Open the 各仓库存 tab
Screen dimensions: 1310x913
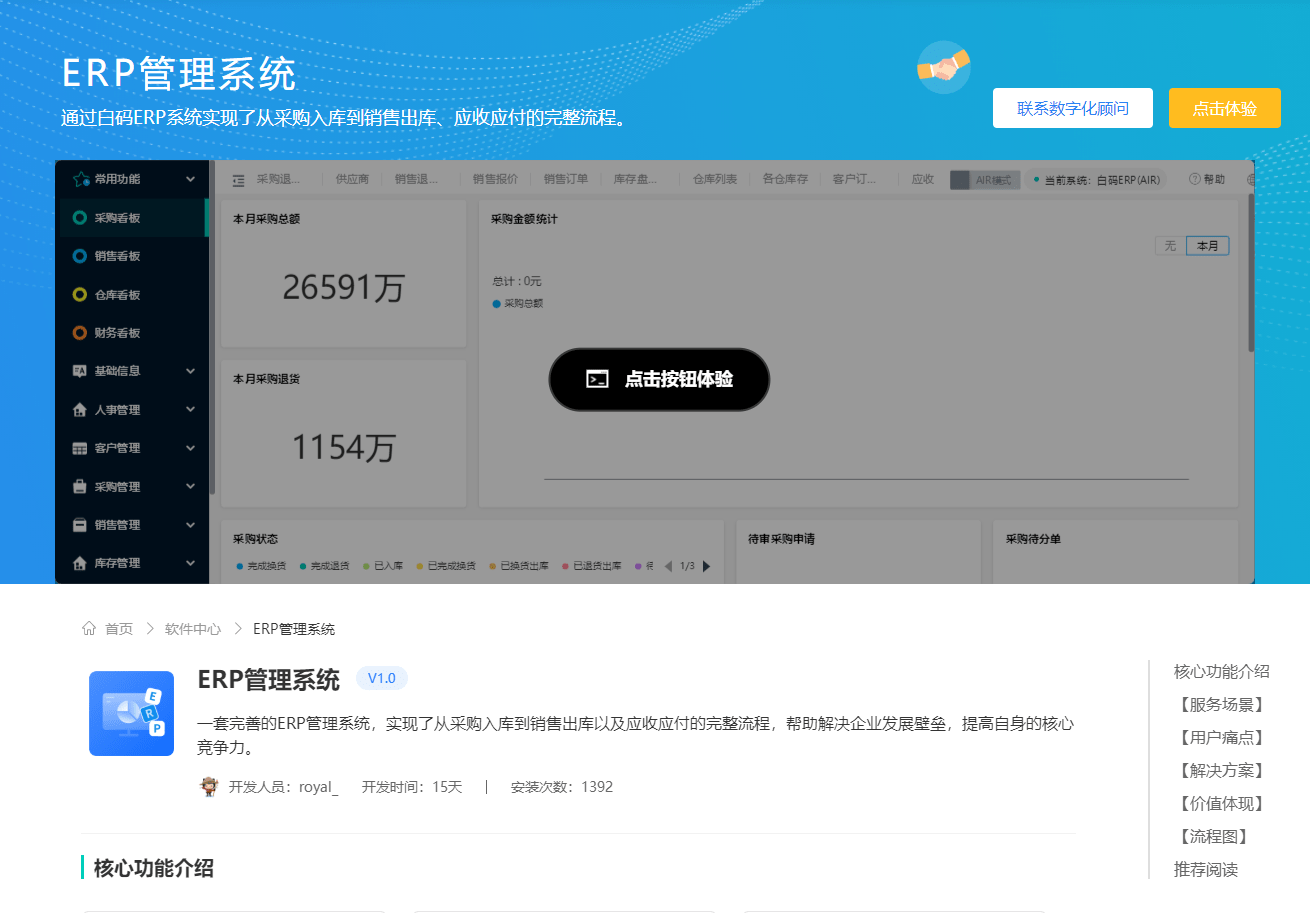click(x=785, y=179)
